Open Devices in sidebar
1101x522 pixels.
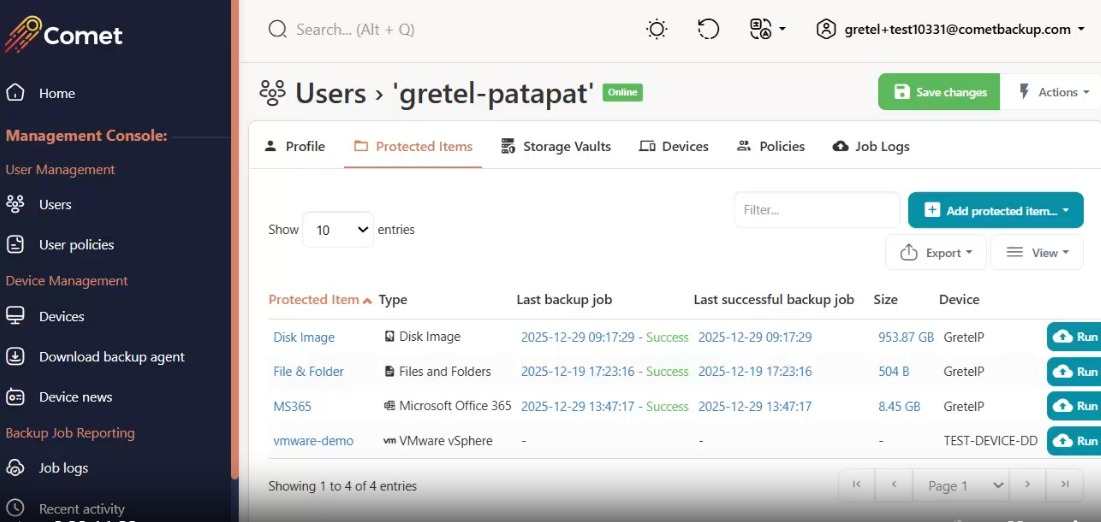click(61, 316)
